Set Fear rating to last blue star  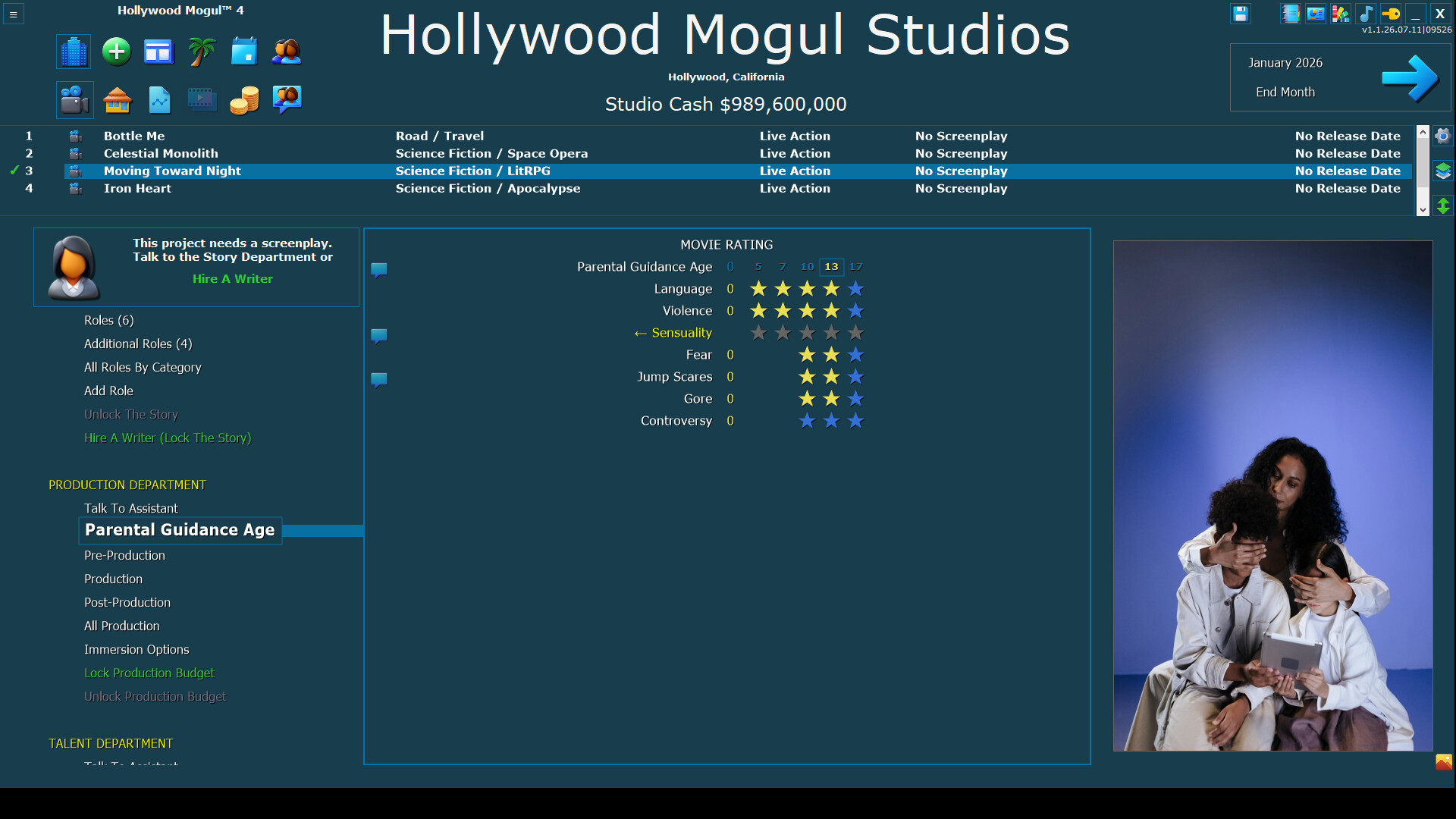pos(855,354)
